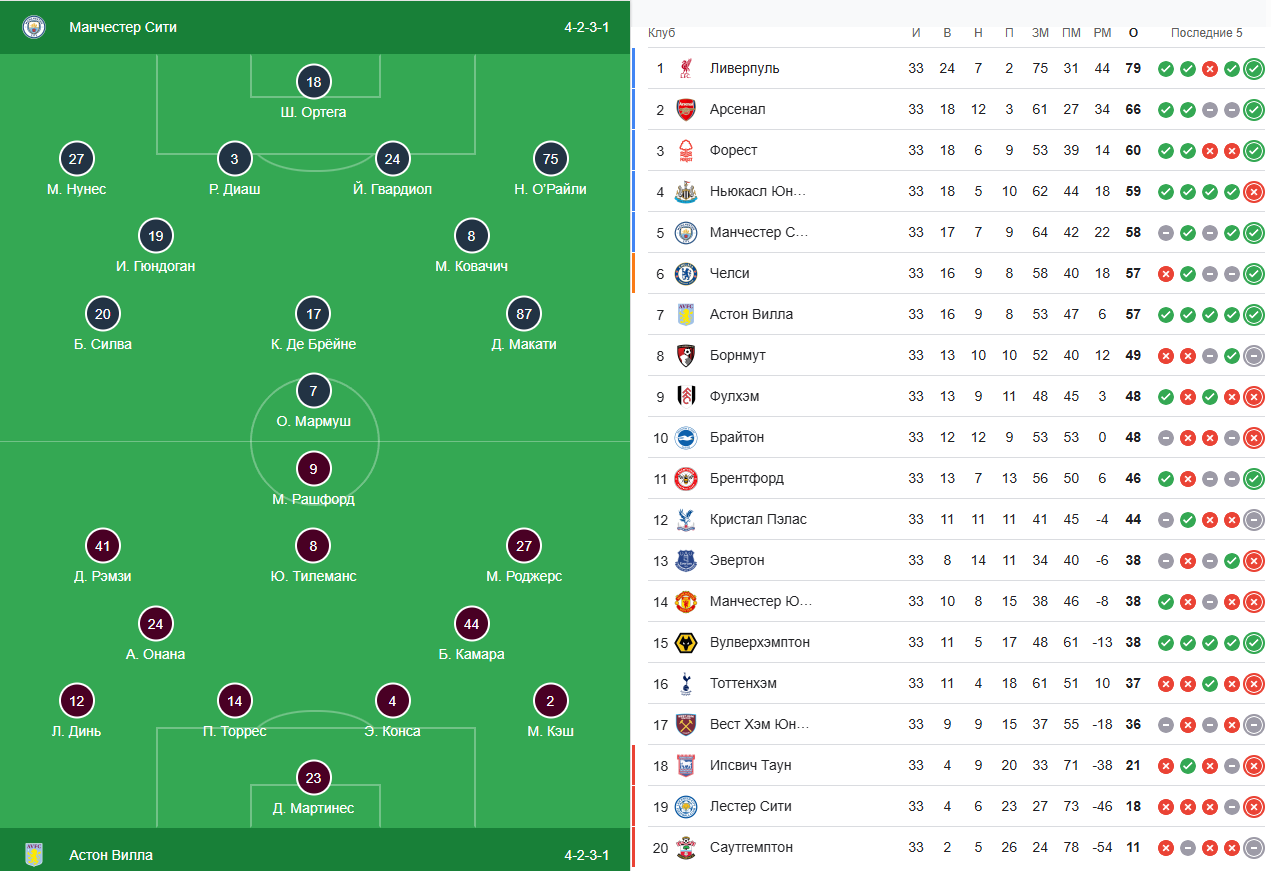The height and width of the screenshot is (871, 1271).
Task: Click the Ипсвич Таун club link
Action: point(750,765)
